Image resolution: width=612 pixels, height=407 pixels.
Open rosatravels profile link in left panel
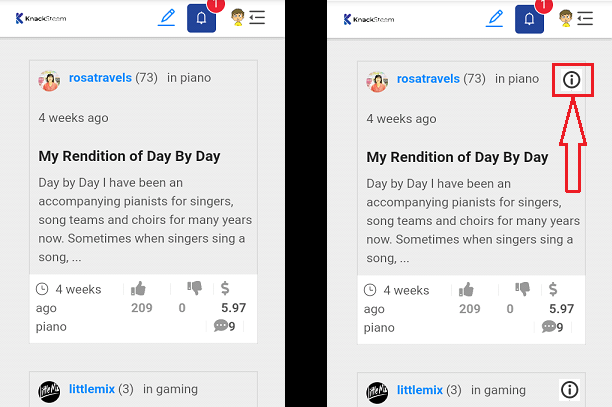click(100, 78)
